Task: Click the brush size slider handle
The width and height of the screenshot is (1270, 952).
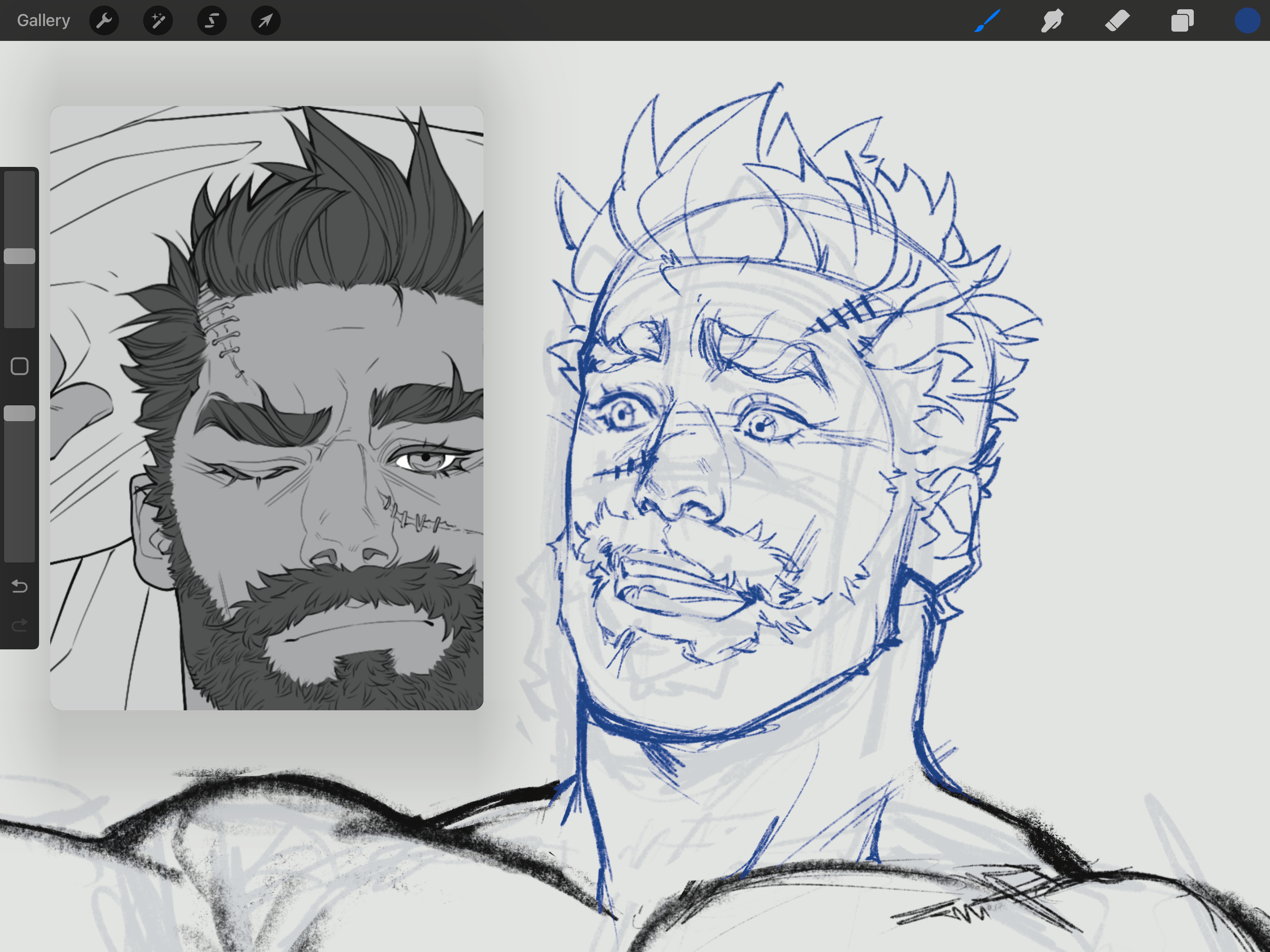Action: pyautogui.click(x=20, y=256)
